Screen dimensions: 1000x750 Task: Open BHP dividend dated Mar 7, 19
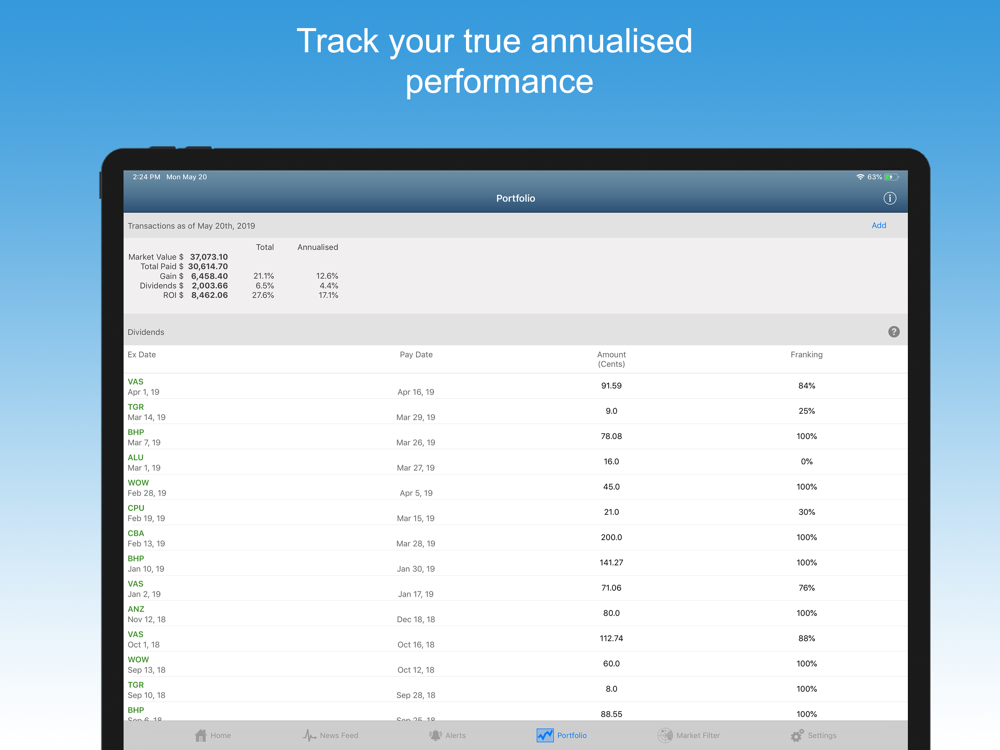[515, 437]
